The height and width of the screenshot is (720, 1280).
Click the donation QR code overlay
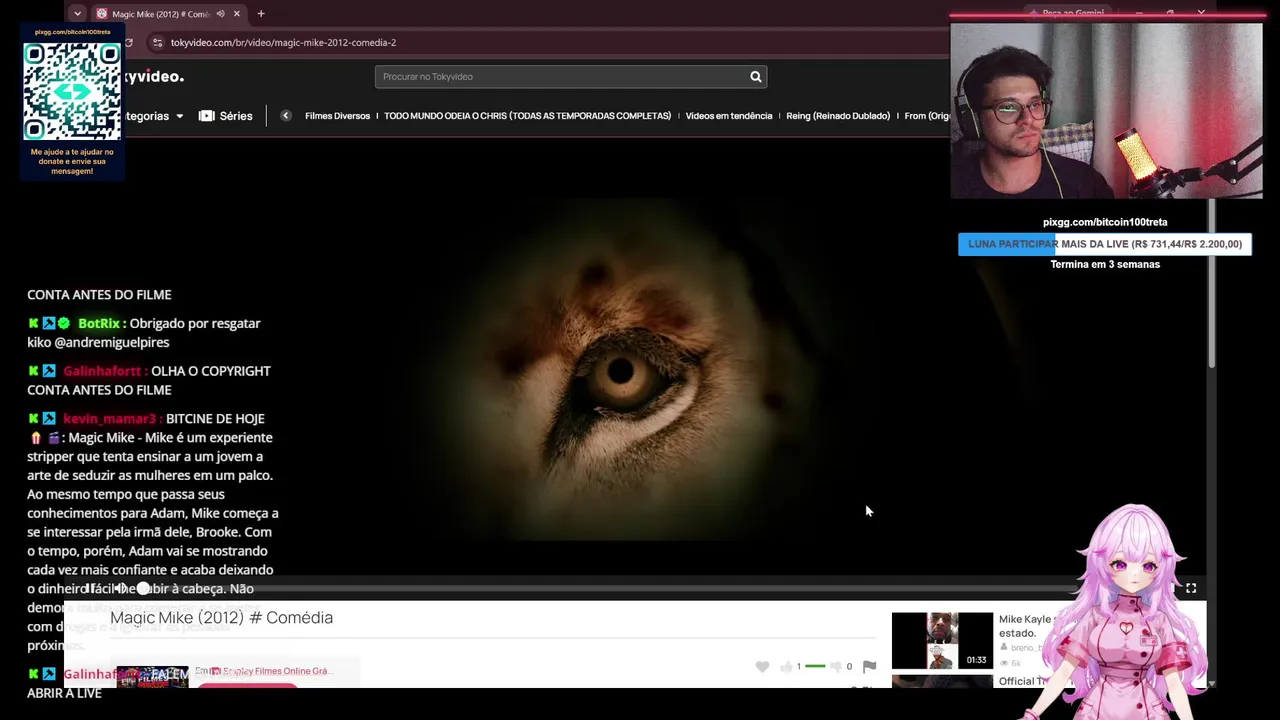(72, 91)
